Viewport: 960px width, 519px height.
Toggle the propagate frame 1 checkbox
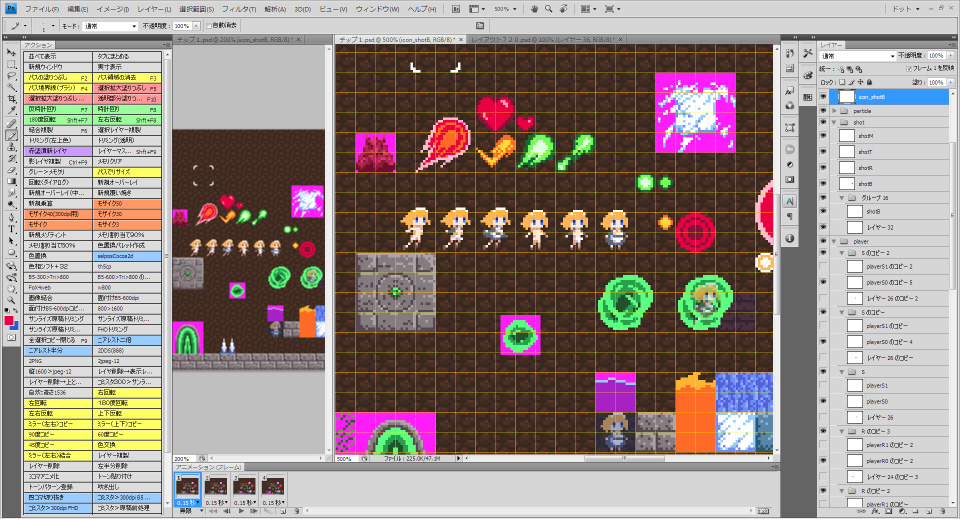909,69
